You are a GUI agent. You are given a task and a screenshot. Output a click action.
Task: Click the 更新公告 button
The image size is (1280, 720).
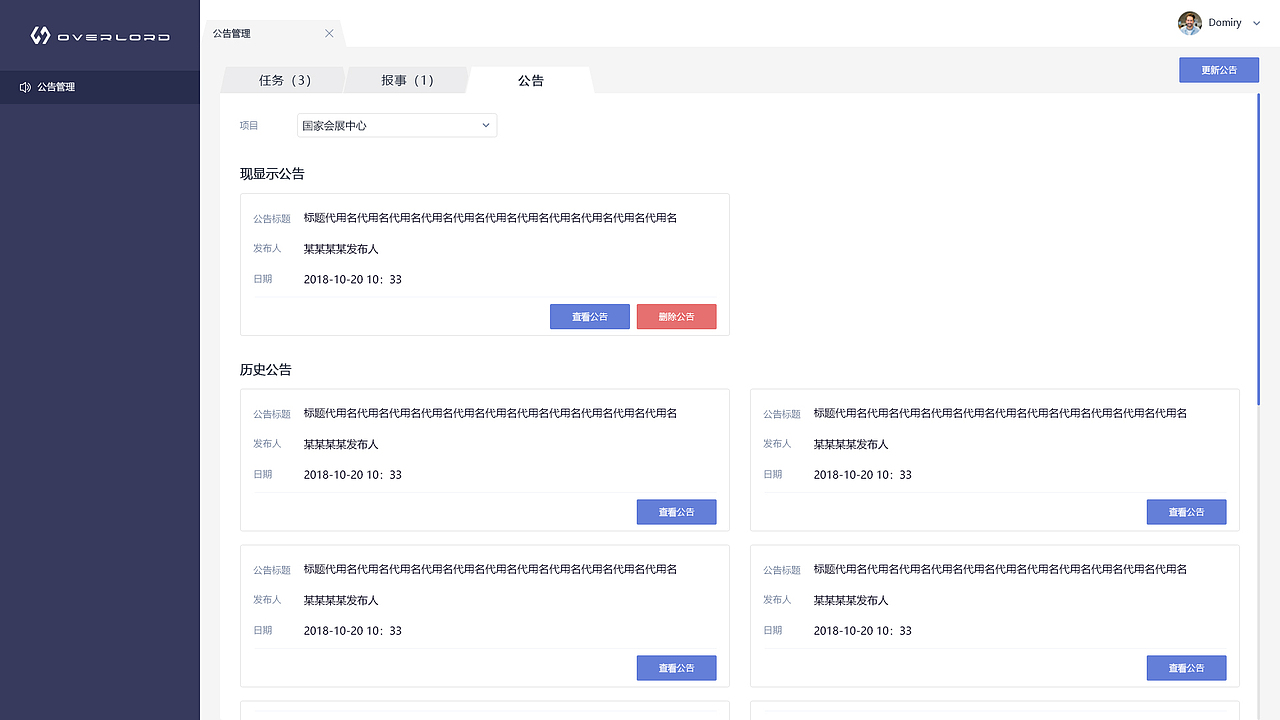tap(1218, 70)
